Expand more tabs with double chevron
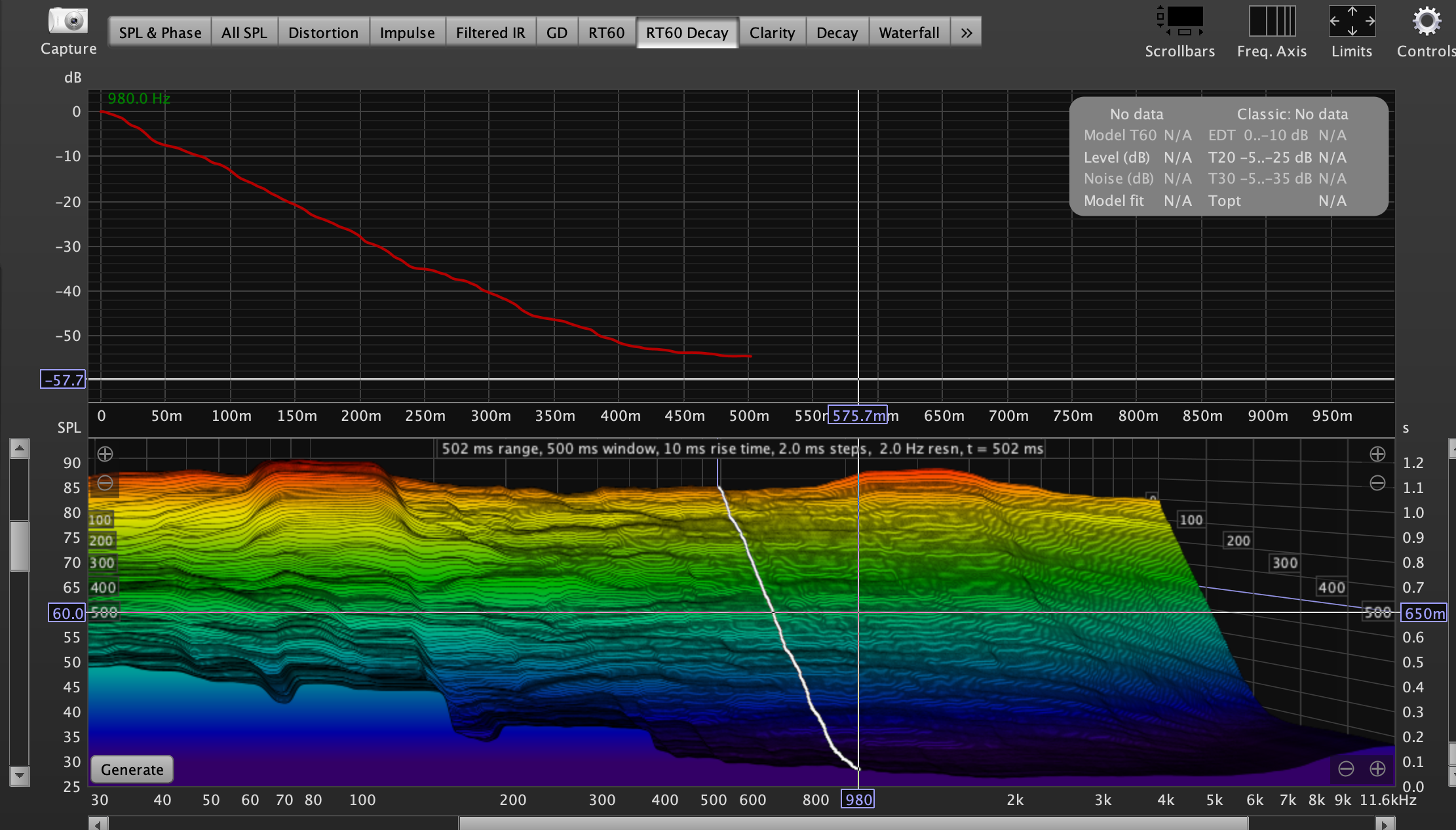This screenshot has width=1456, height=830. click(966, 33)
